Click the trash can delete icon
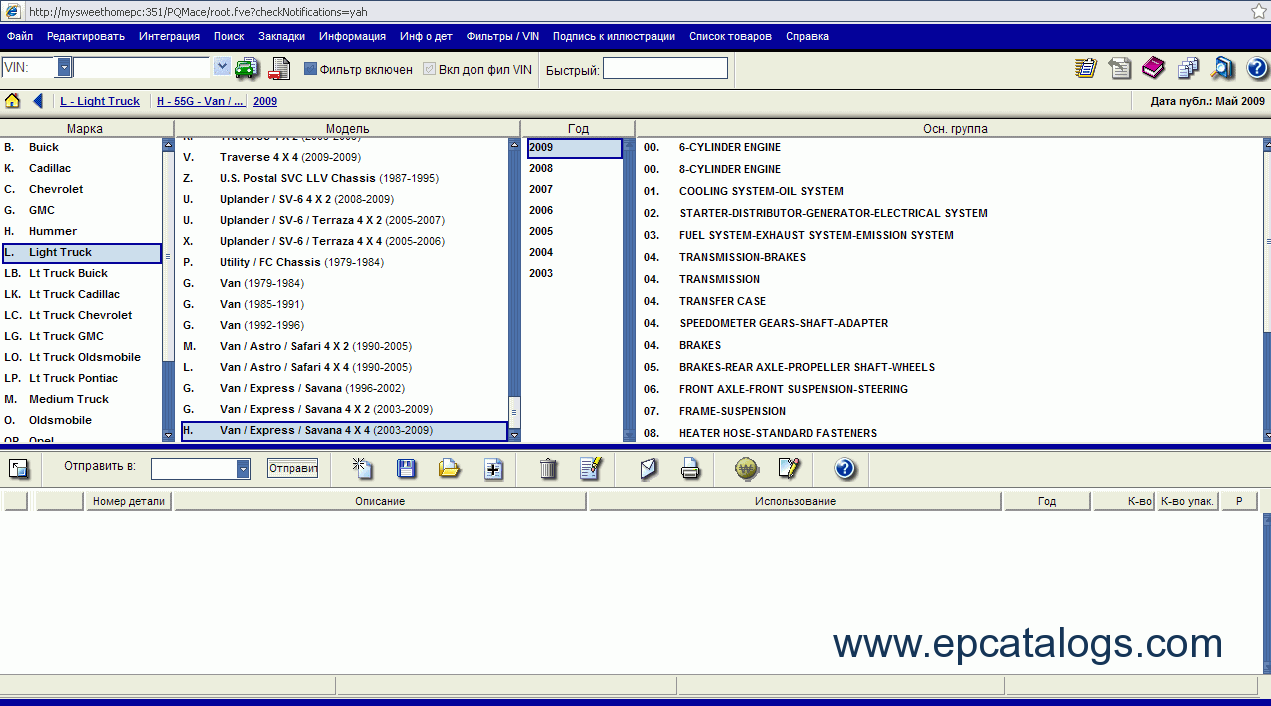The height and width of the screenshot is (706, 1271). [548, 468]
